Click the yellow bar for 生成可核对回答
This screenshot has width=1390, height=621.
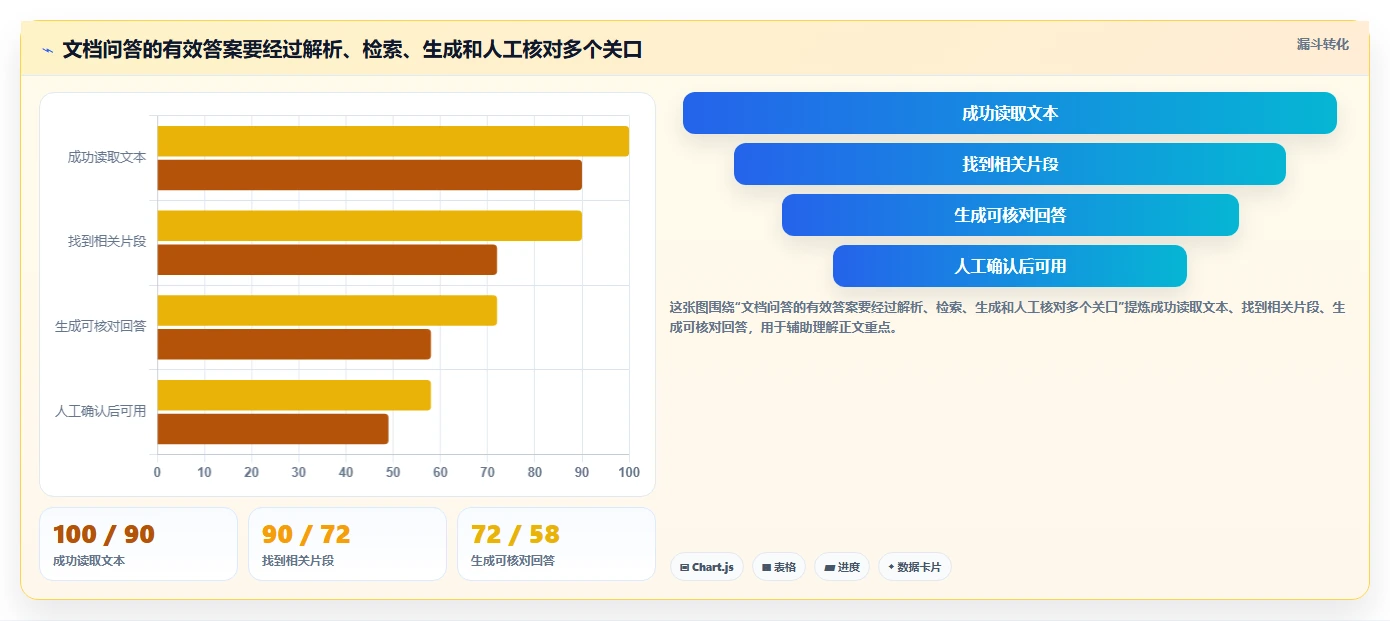327,310
